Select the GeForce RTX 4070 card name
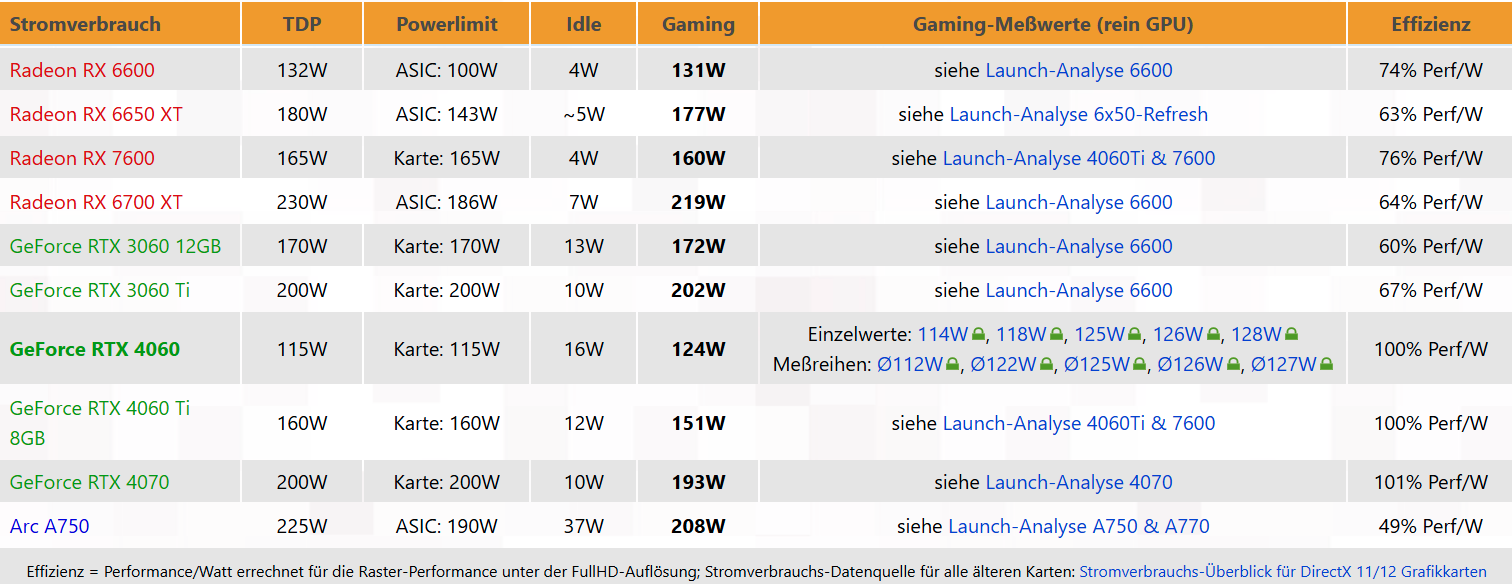This screenshot has width=1512, height=584. [x=90, y=482]
